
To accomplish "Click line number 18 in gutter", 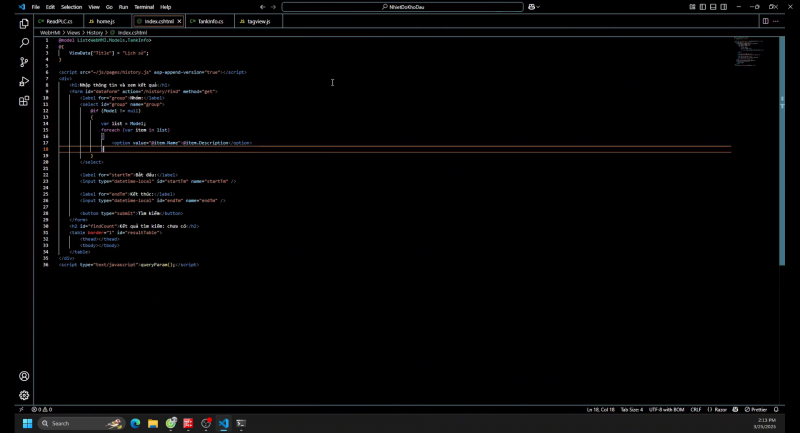I will point(46,149).
